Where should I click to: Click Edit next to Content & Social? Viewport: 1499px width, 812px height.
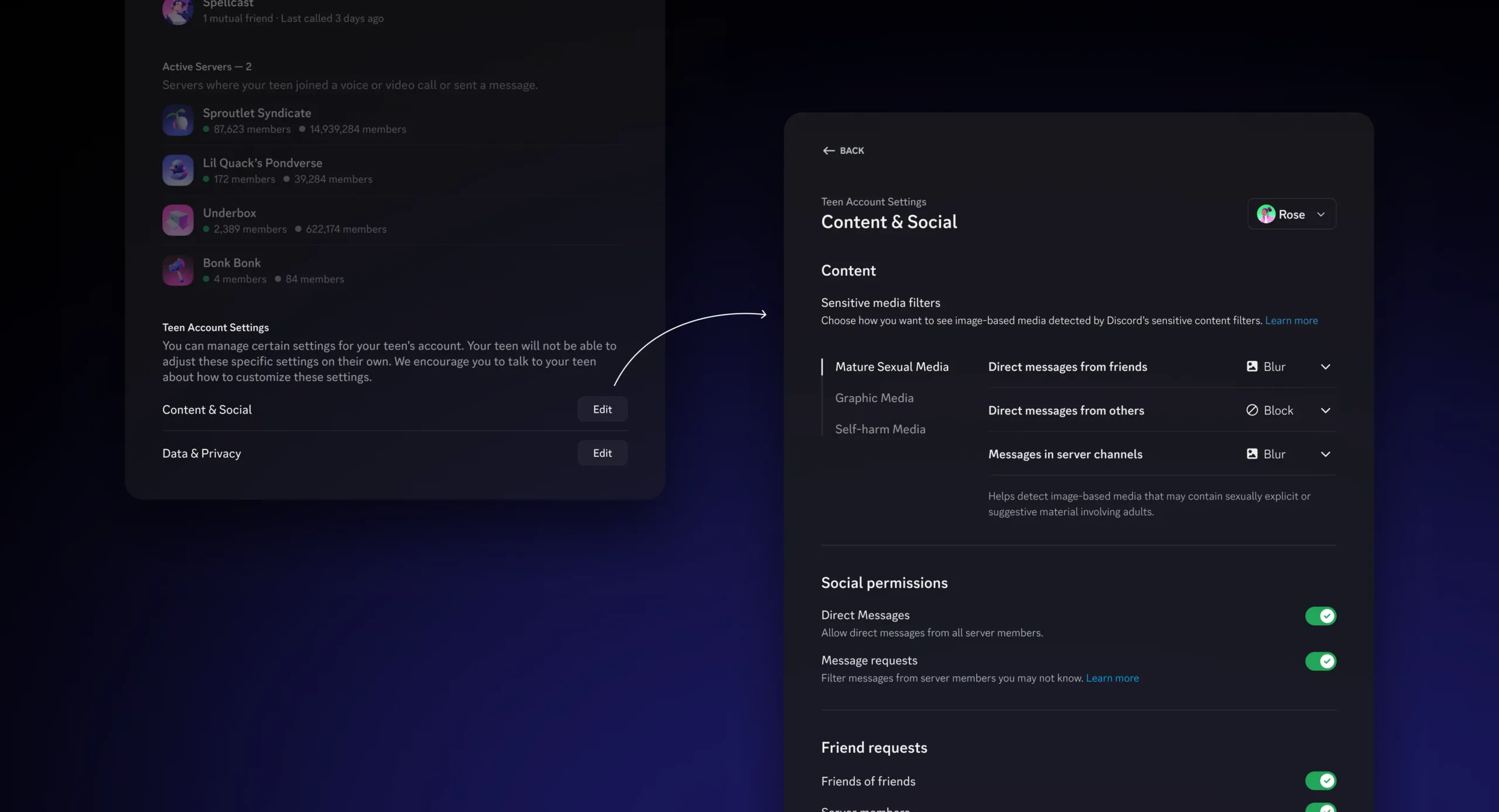pos(603,409)
